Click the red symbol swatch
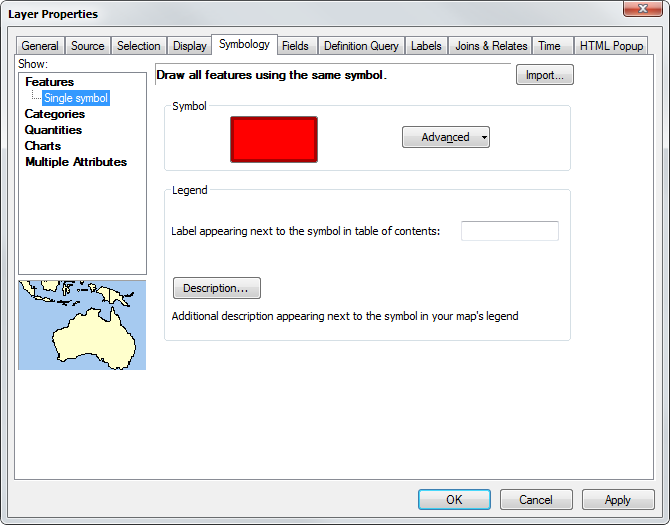Screen dimensions: 670x525 pyautogui.click(x=274, y=139)
